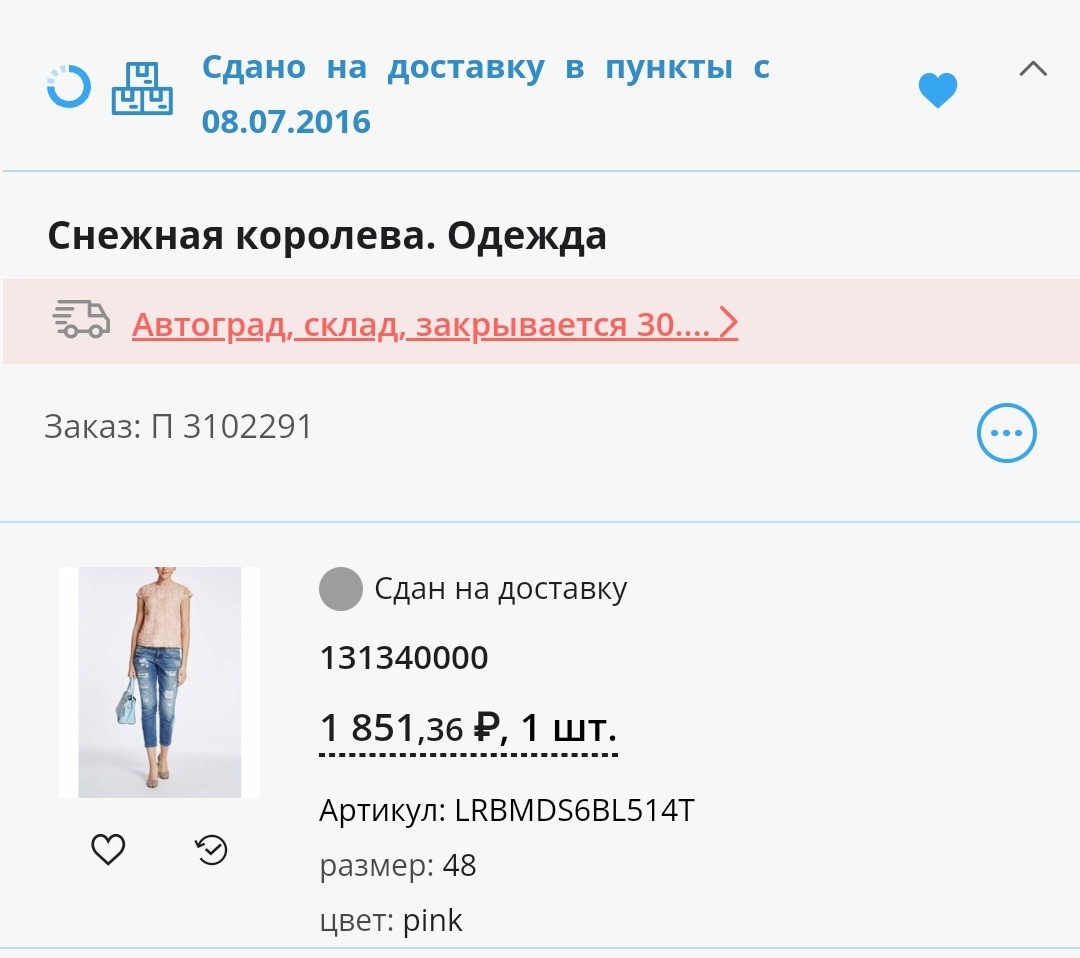Click the Сдан на доставку status label
The height and width of the screenshot is (958, 1080).
(x=501, y=589)
